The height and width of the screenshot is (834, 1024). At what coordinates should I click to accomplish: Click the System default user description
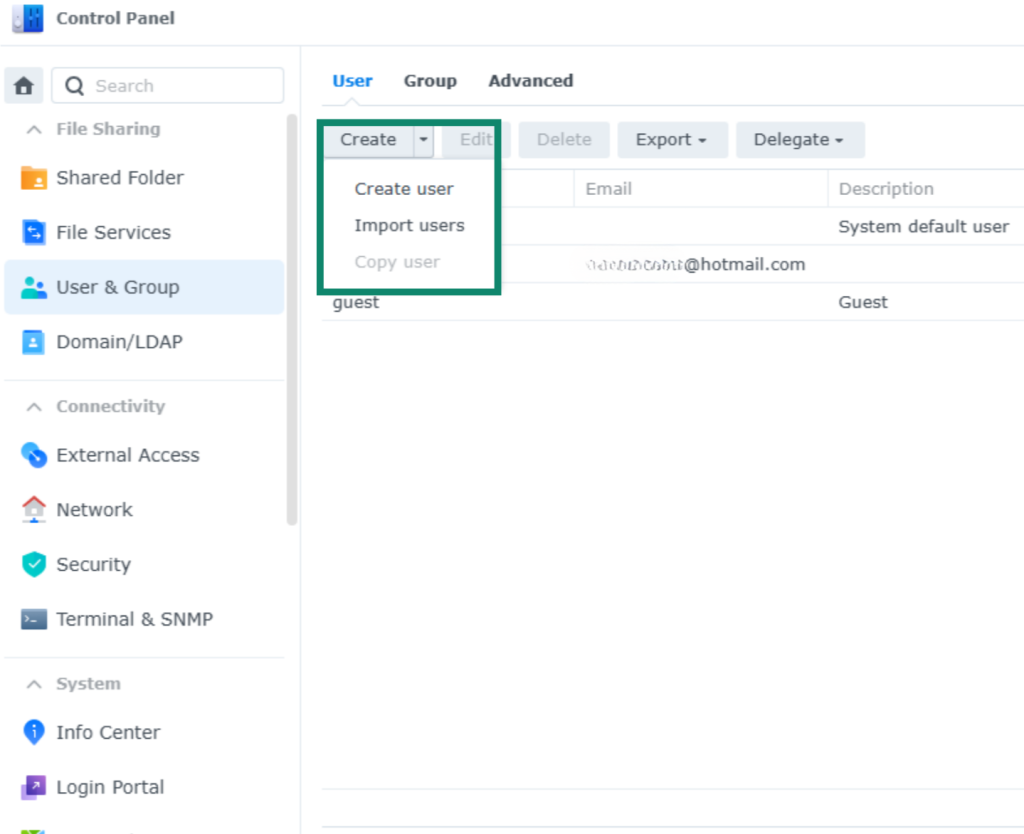pos(923,227)
